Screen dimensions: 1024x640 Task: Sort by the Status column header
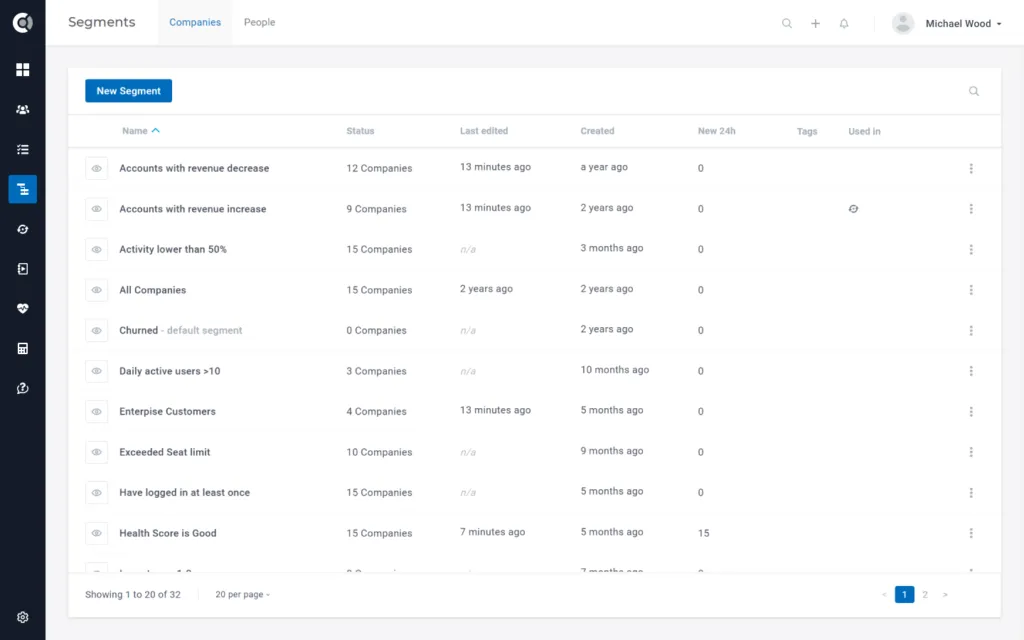(x=360, y=131)
